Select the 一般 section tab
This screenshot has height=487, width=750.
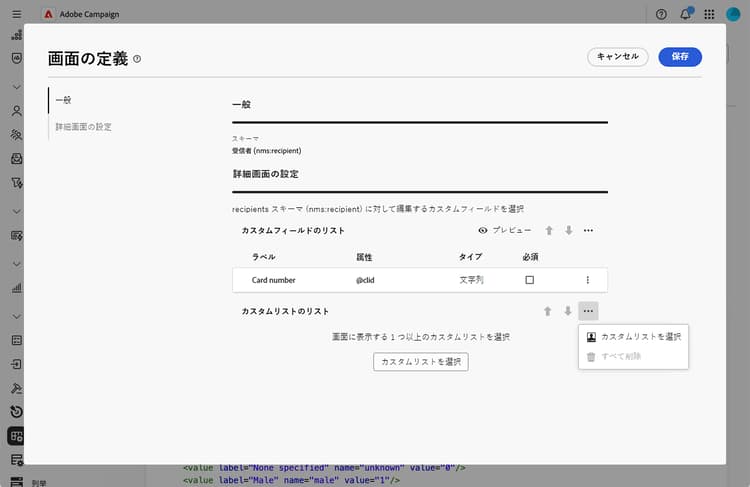[64, 100]
